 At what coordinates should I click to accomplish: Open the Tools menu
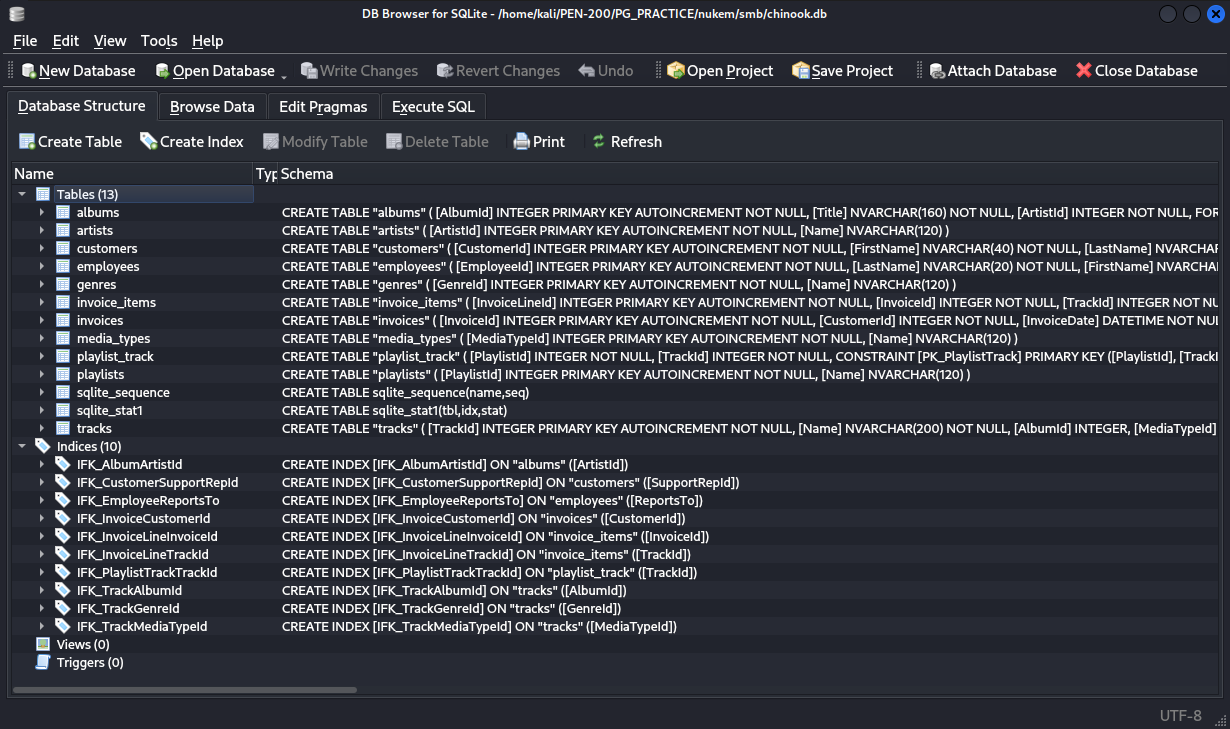click(159, 41)
